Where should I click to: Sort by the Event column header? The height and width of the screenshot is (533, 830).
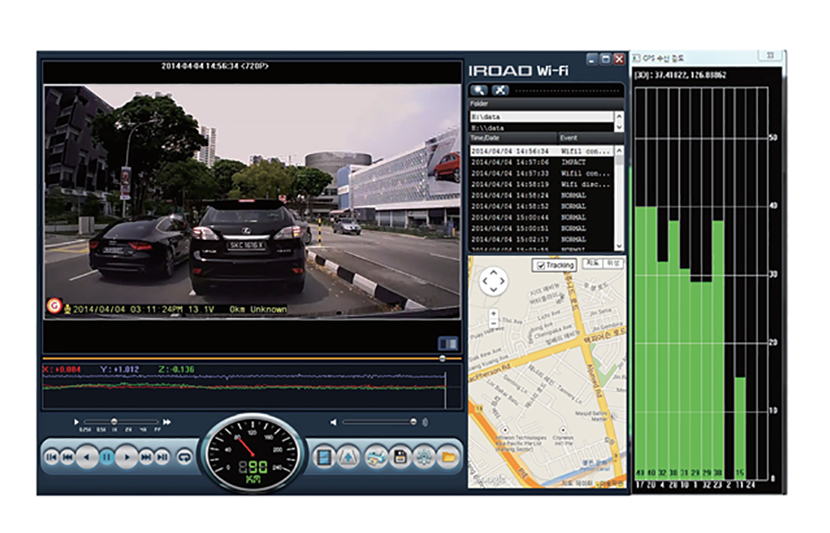pyautogui.click(x=591, y=138)
